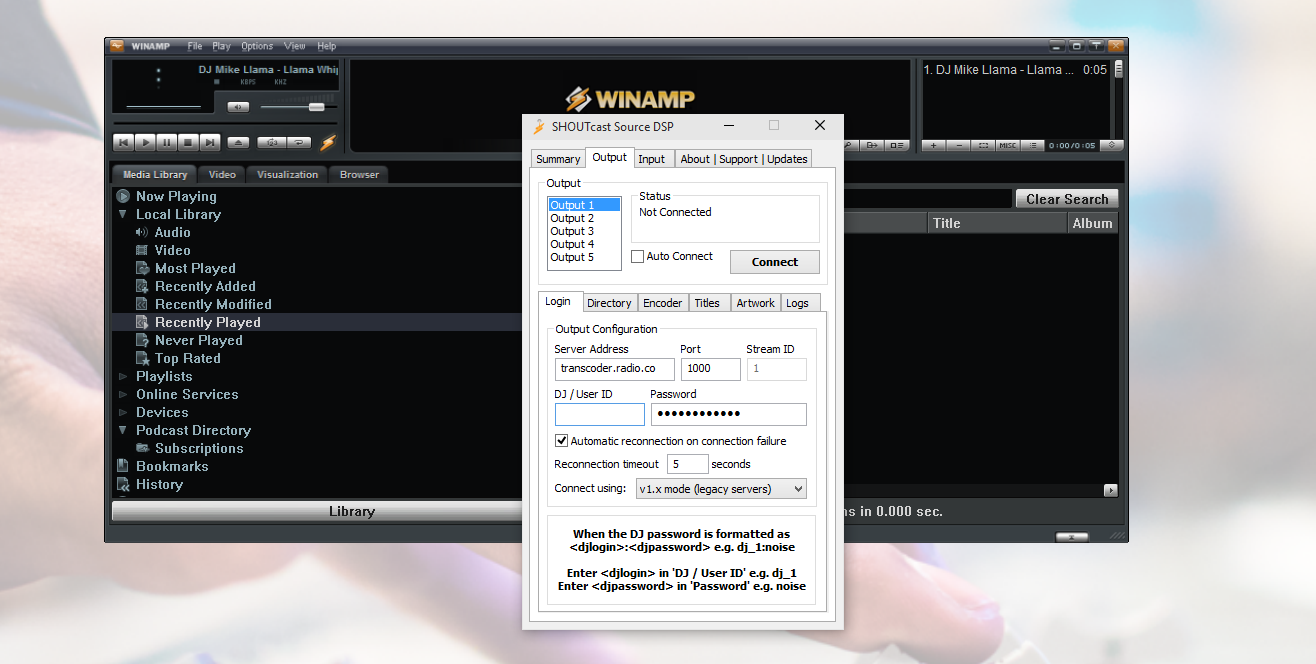This screenshot has width=1316, height=664.
Task: Uncheck Automatic reconnection on connection failure
Action: click(x=562, y=441)
